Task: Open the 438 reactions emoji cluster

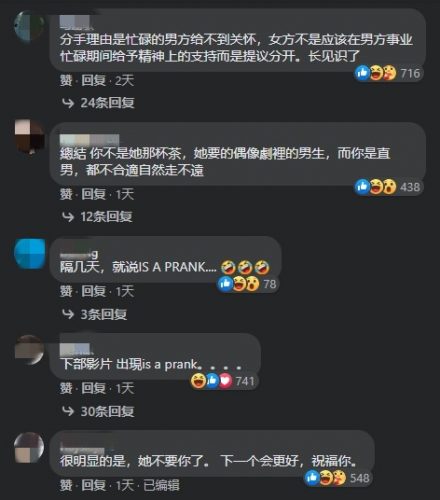Action: click(x=376, y=187)
